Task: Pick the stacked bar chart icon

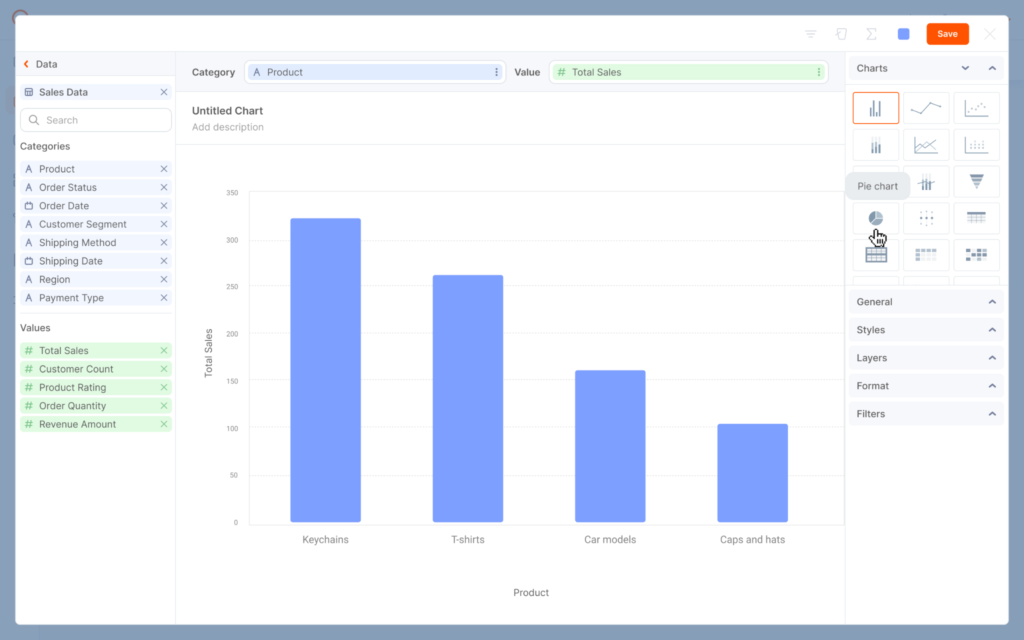Action: tap(876, 145)
